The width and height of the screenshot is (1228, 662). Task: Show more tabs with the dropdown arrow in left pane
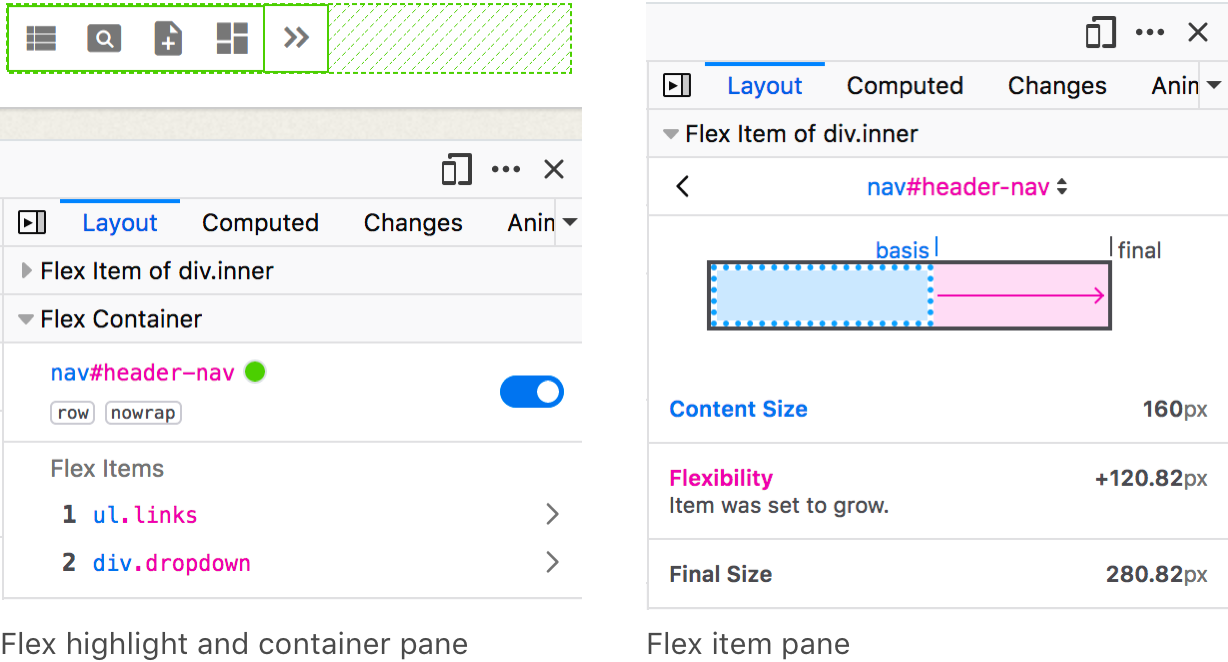point(570,222)
